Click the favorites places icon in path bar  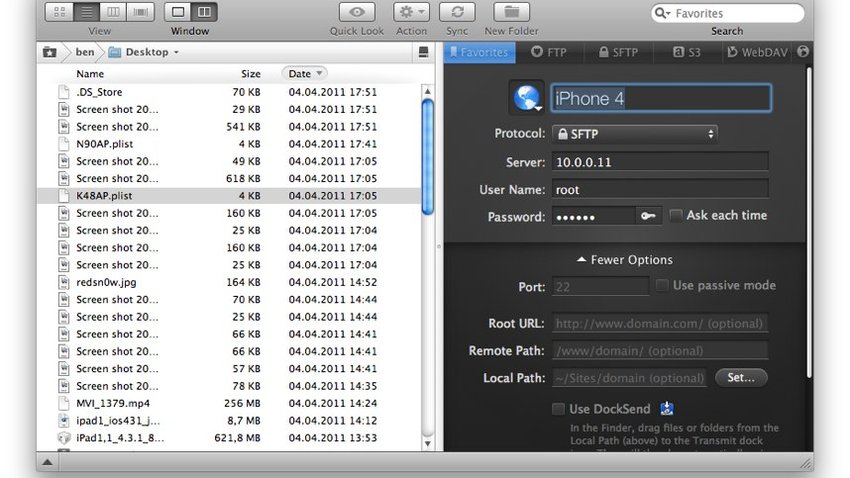[50, 52]
